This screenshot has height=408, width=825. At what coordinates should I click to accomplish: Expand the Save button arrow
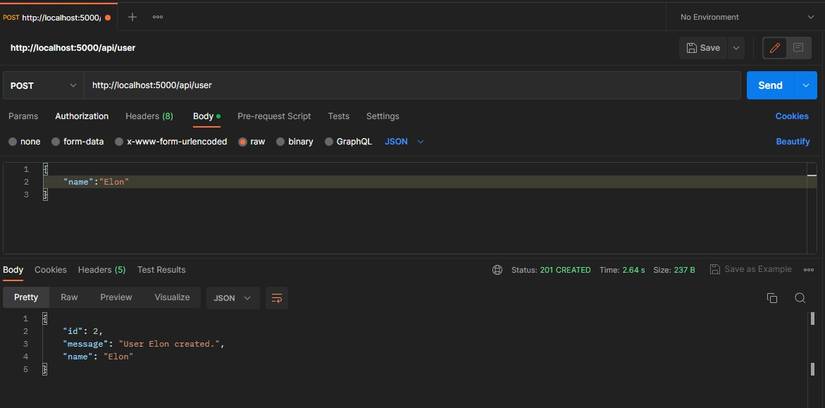(x=736, y=48)
